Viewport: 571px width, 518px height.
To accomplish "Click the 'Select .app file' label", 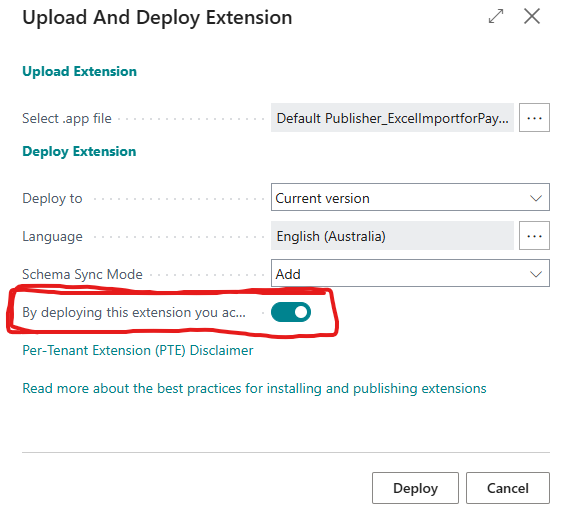I will click(x=67, y=119).
